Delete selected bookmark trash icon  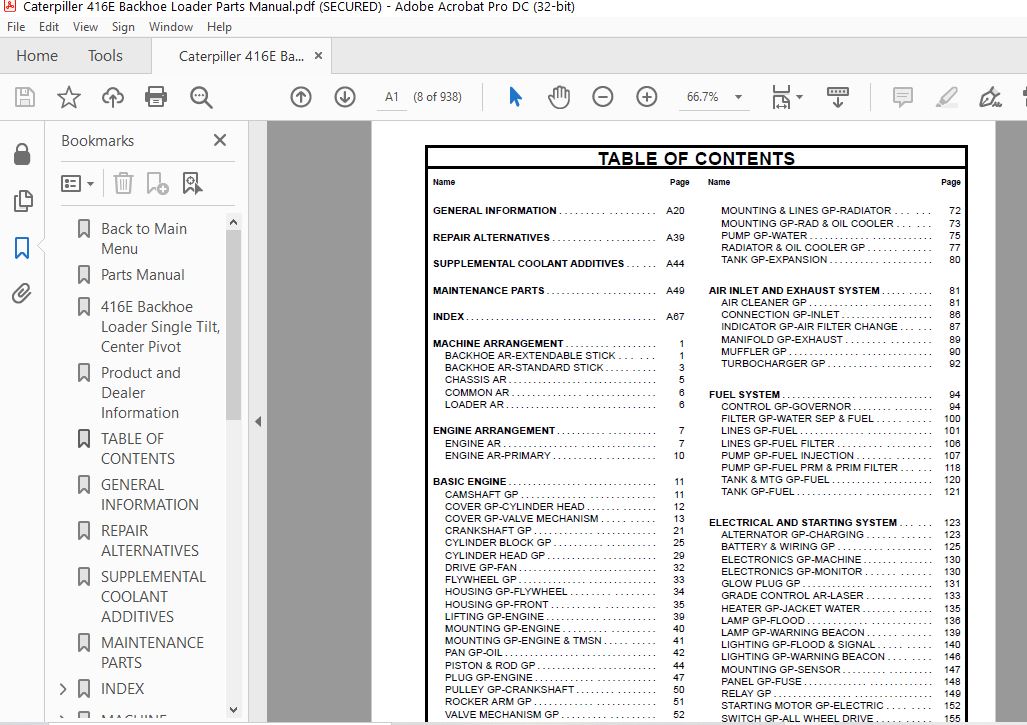coord(123,183)
